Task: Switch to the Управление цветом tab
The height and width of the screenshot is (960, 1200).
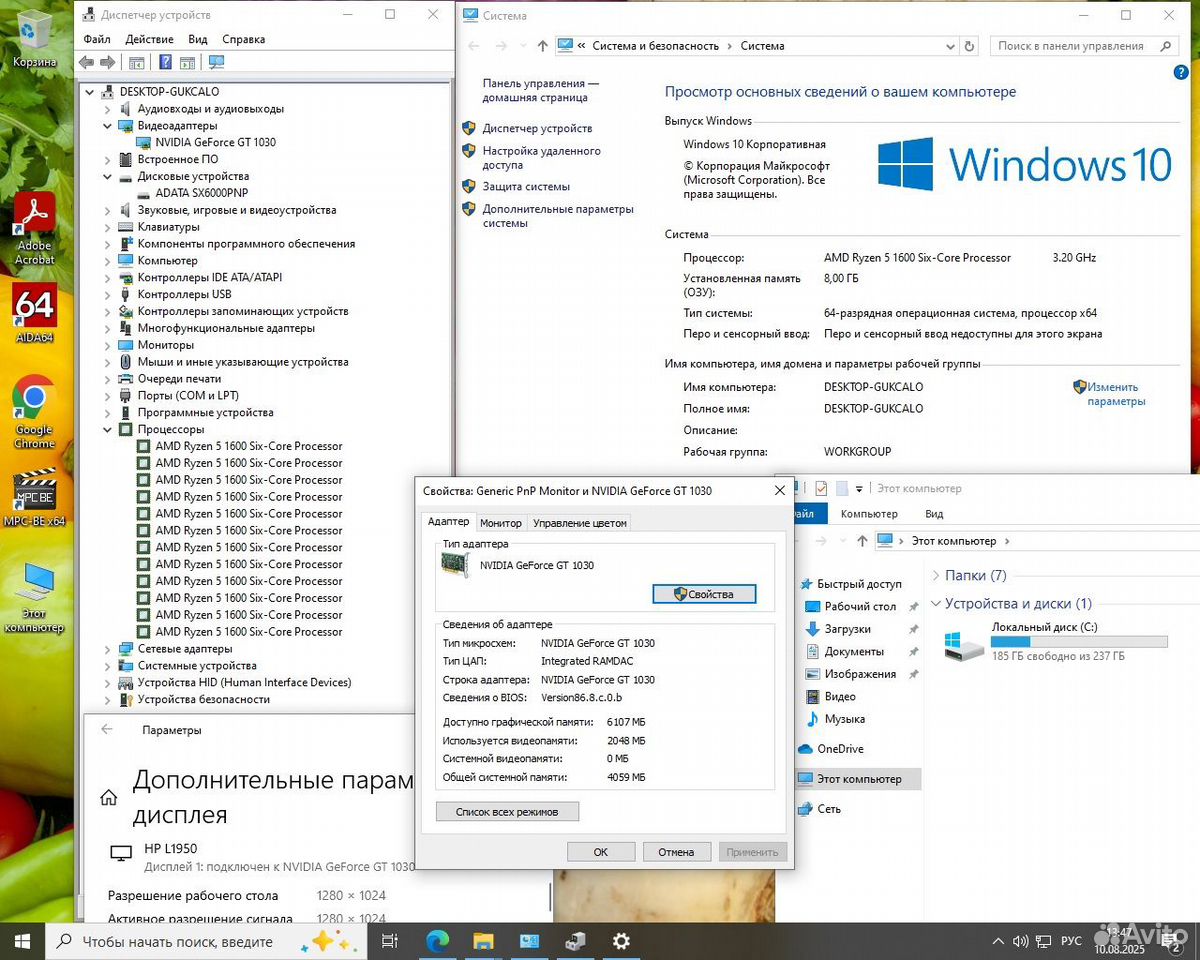Action: (580, 523)
